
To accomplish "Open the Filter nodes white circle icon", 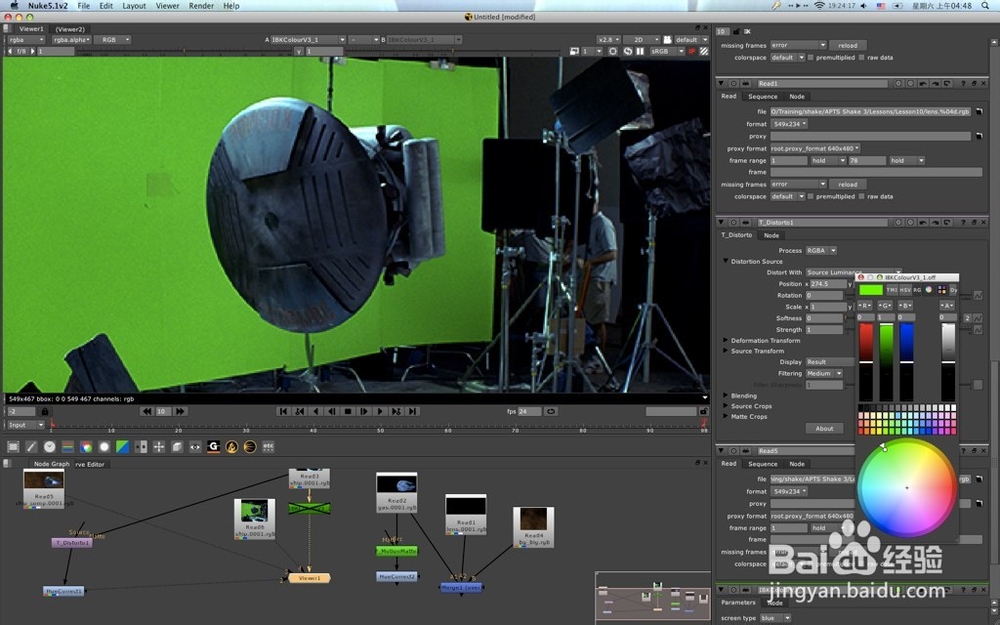I will point(104,447).
